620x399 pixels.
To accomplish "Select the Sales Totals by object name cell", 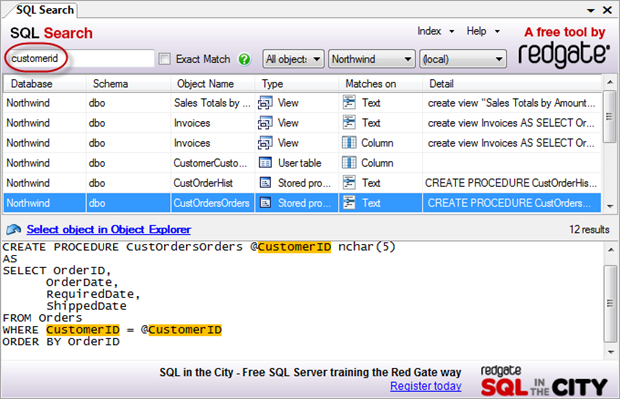I will point(213,103).
